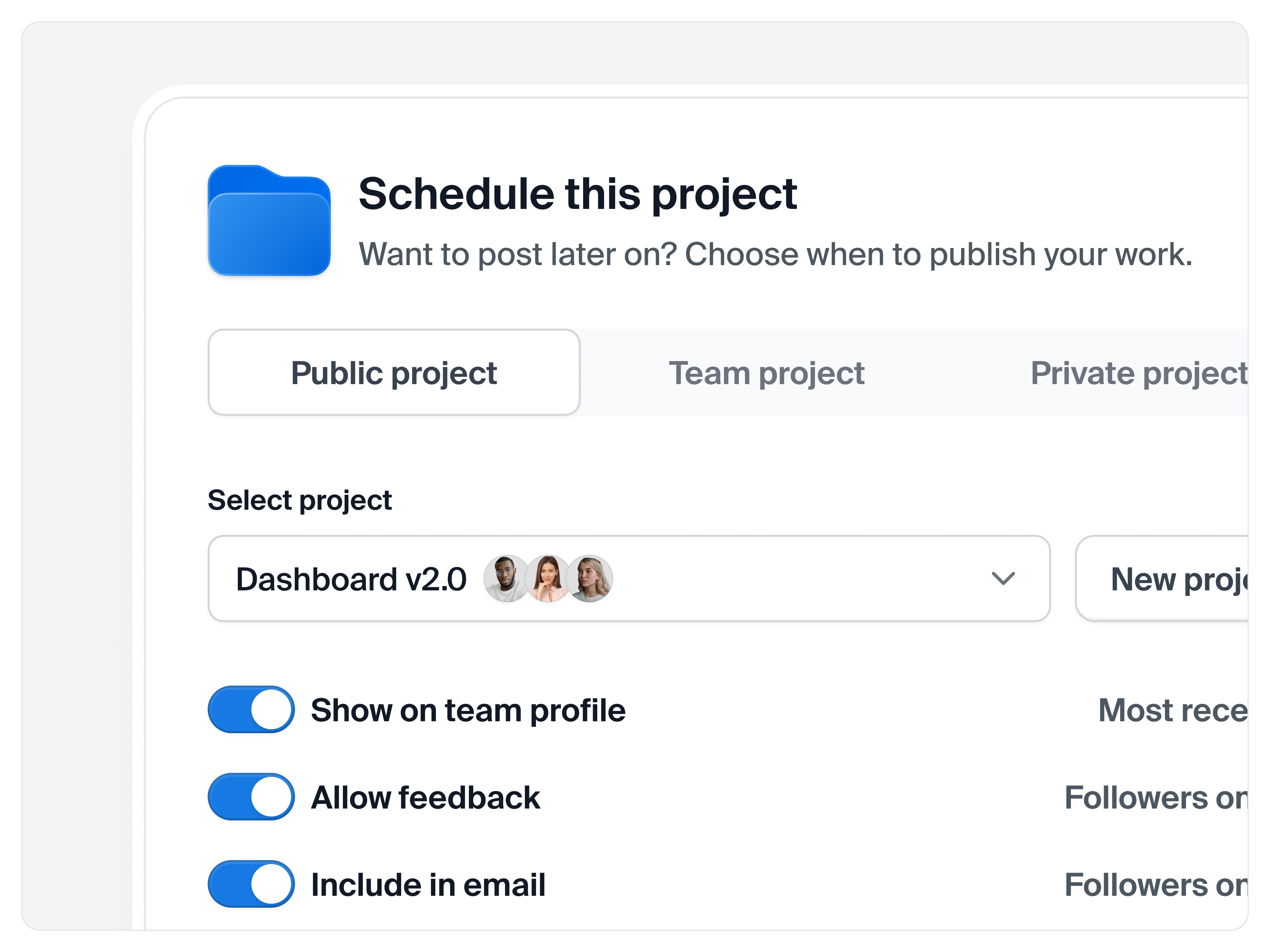Click the chevron on the project selector
The height and width of the screenshot is (952, 1270).
1004,578
